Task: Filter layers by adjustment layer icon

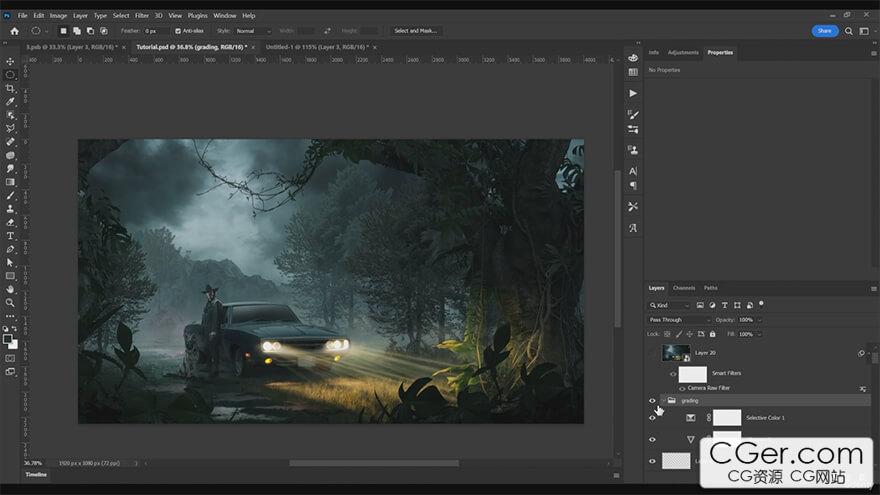Action: click(712, 305)
